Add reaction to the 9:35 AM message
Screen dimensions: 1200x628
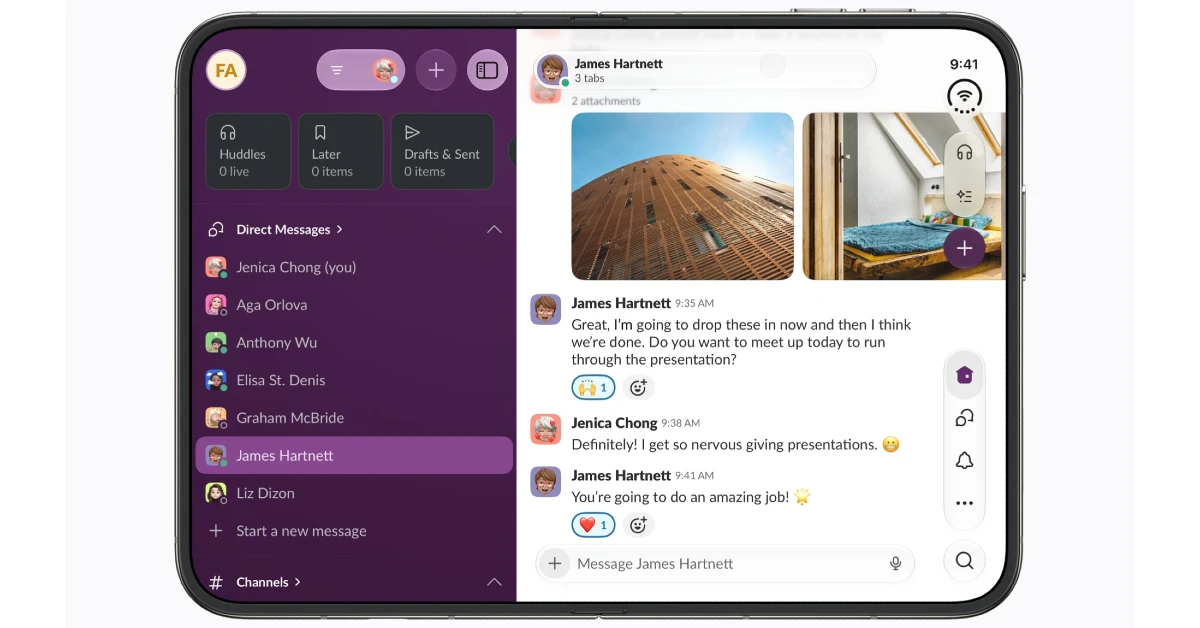pyautogui.click(x=638, y=387)
